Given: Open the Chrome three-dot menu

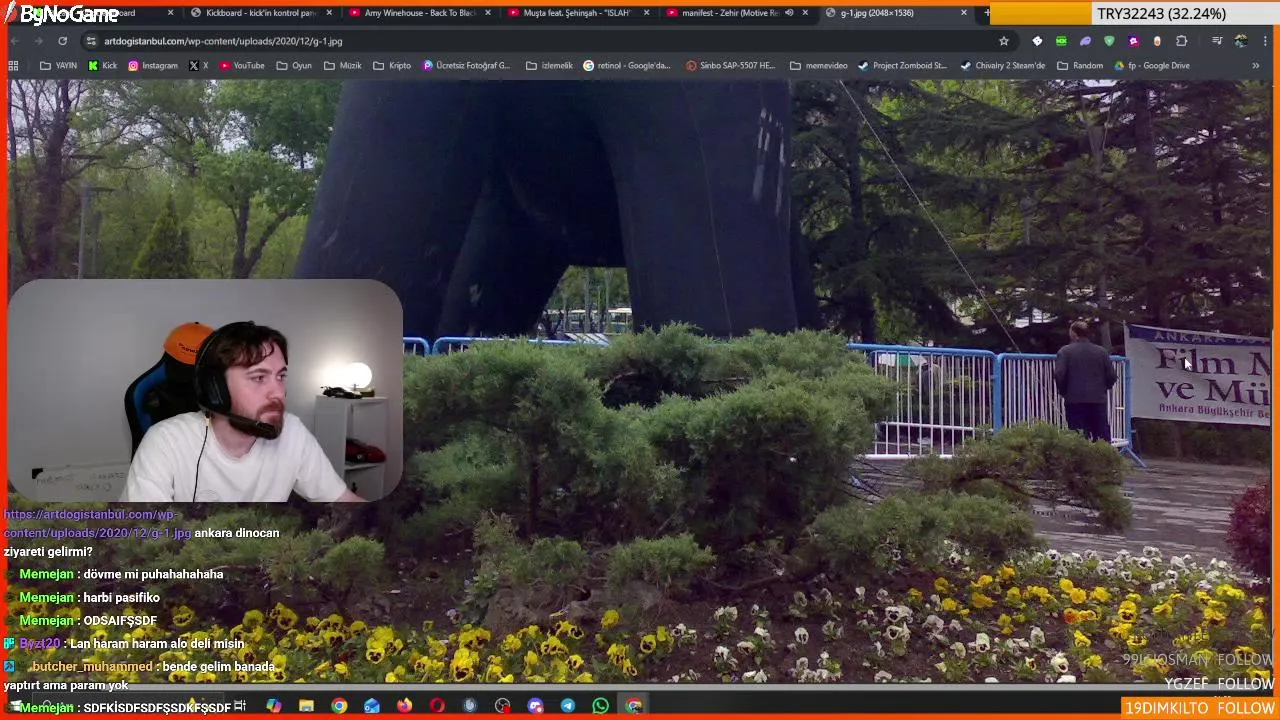Looking at the screenshot, I should [x=1265, y=41].
